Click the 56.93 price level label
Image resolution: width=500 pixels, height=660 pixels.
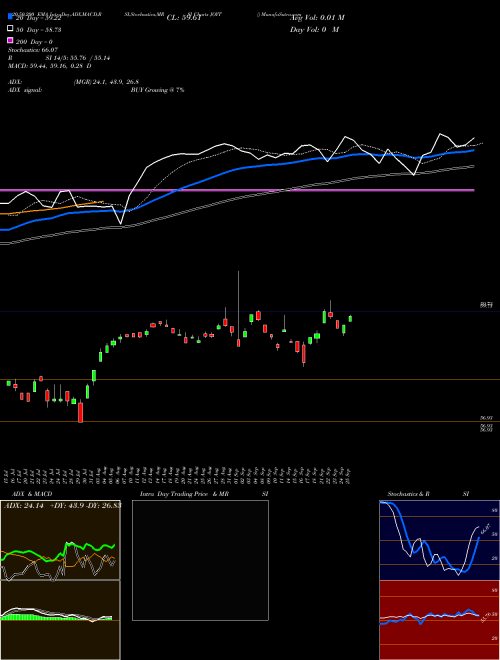pyautogui.click(x=486, y=418)
